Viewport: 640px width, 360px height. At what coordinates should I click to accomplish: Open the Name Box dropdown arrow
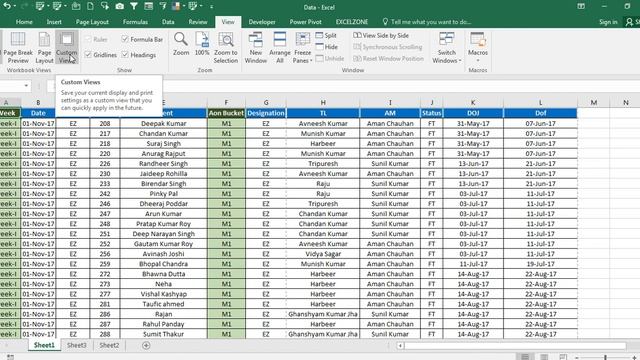coord(26,86)
